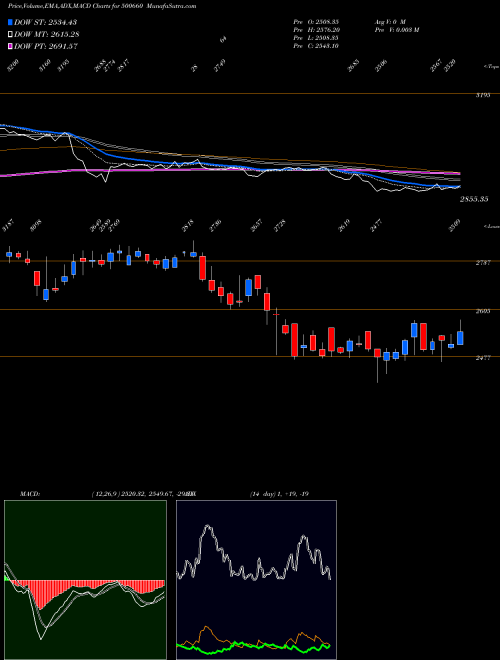This screenshot has width=500, height=660.
Task: Click the 'Pre V: 0.003 M' label
Action: point(397,30)
